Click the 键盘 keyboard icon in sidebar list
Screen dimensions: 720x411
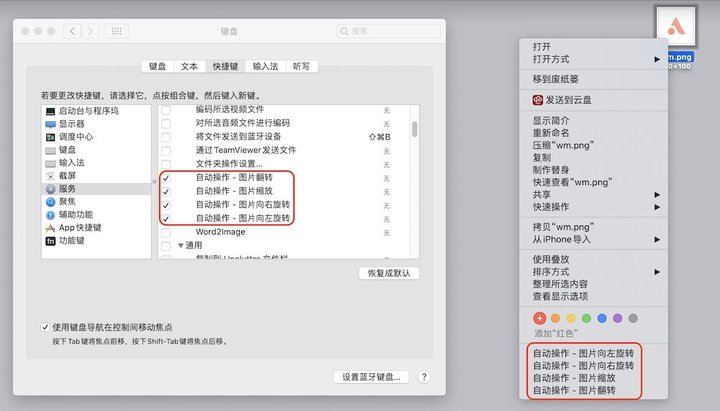click(x=51, y=150)
